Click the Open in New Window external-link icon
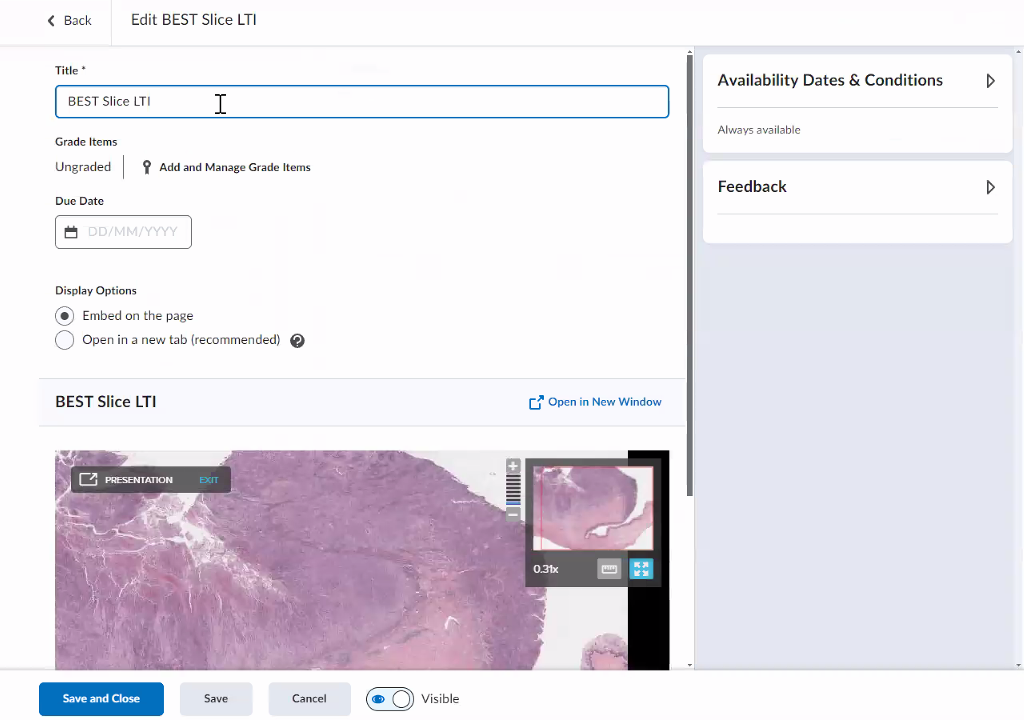The height and width of the screenshot is (720, 1024). pyautogui.click(x=536, y=402)
